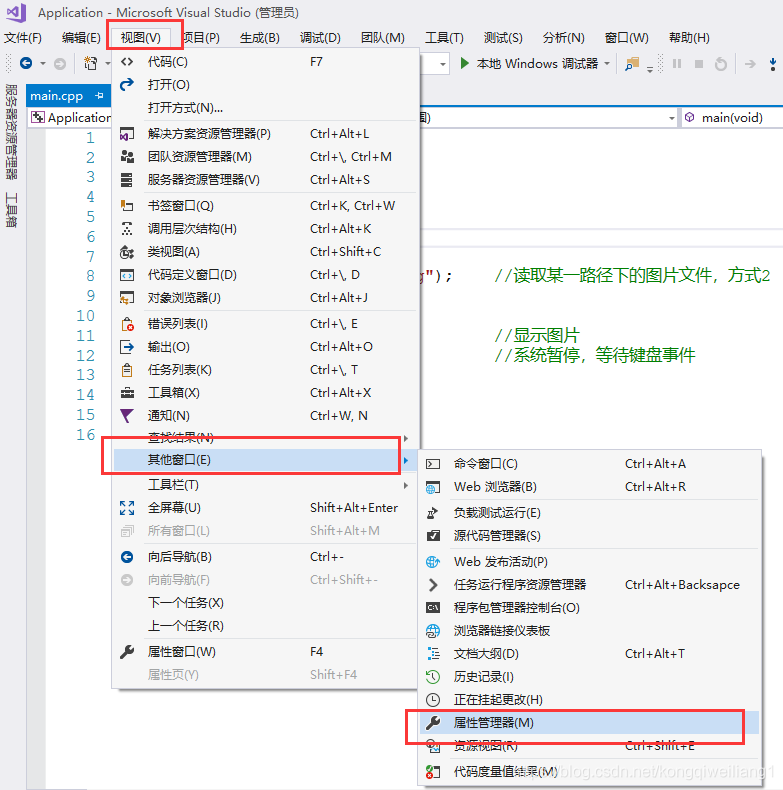
Task: Open the 调试(D) menu
Action: click(320, 38)
